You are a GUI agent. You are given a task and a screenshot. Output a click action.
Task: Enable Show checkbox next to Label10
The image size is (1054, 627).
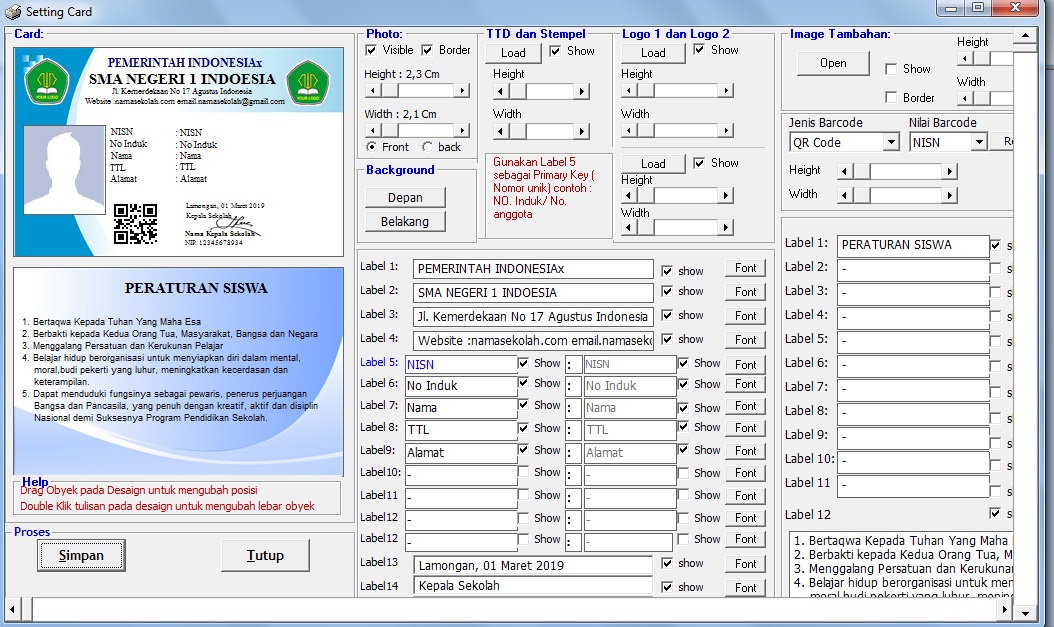[523, 472]
